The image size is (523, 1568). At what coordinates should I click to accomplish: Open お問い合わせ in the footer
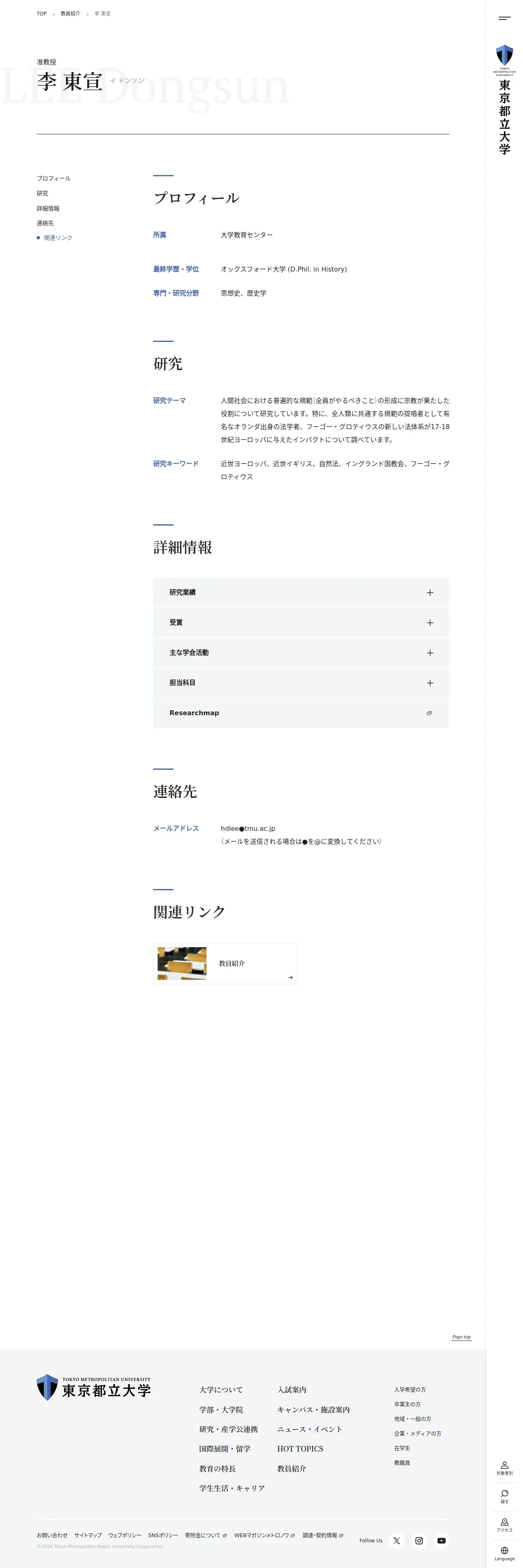[x=52, y=1535]
